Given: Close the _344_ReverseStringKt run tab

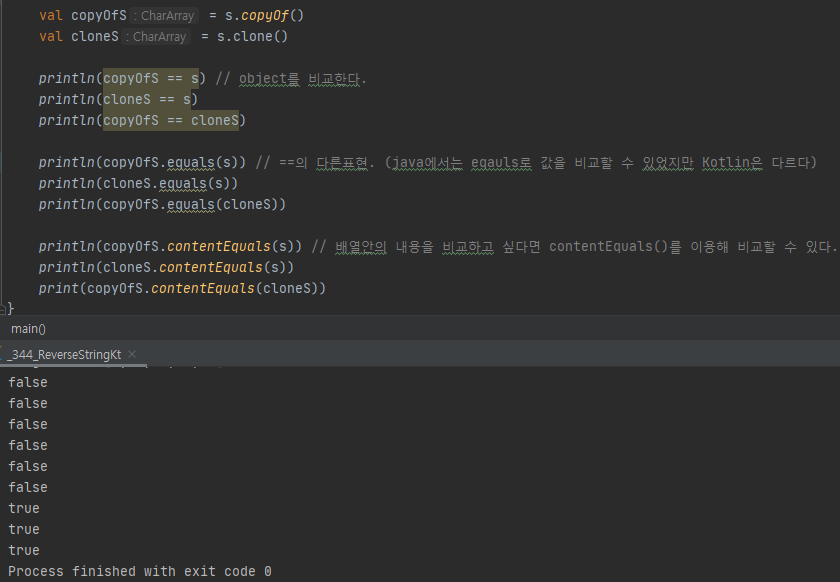Looking at the screenshot, I should pos(132,354).
